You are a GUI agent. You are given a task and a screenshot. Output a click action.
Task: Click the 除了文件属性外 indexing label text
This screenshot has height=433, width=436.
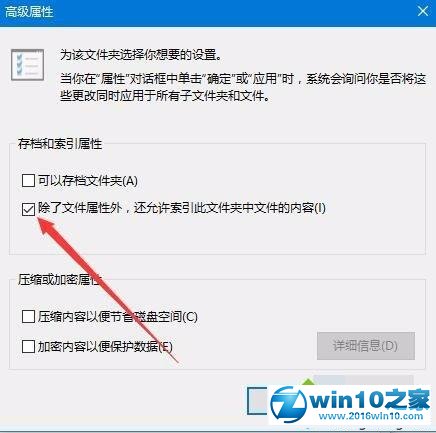[182, 208]
